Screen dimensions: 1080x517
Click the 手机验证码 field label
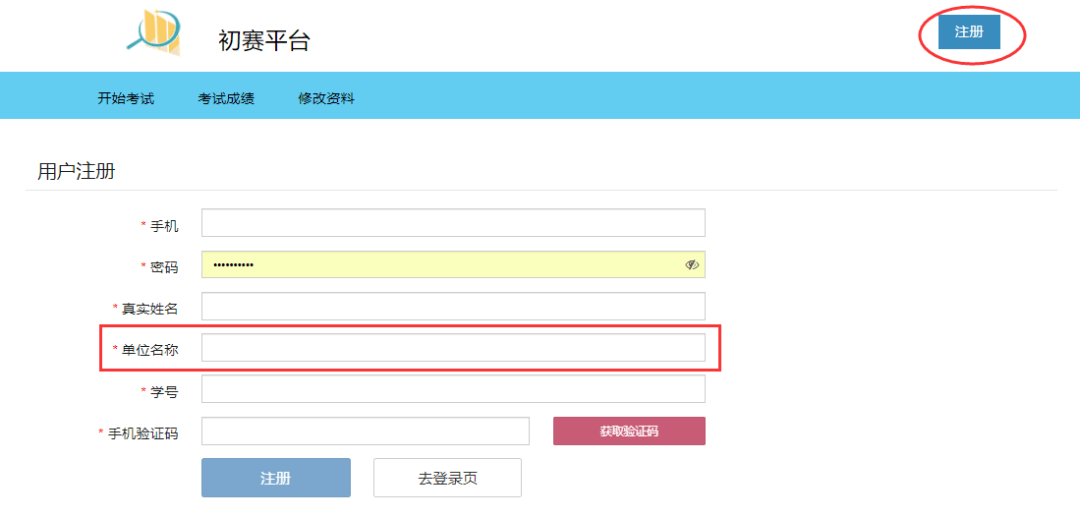(x=142, y=432)
